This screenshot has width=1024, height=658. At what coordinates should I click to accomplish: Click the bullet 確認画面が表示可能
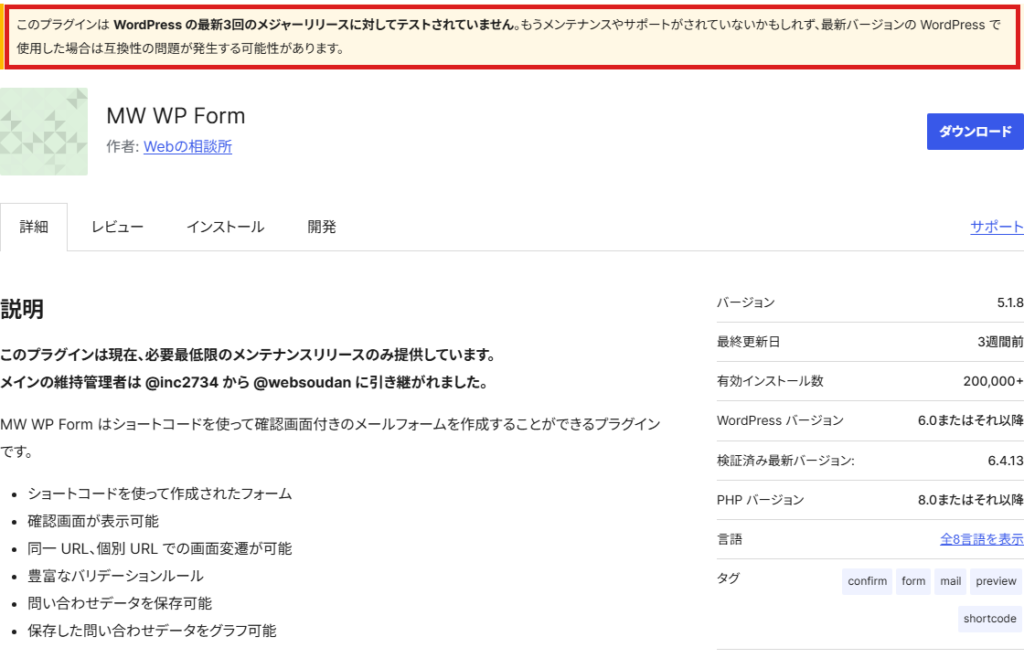[x=93, y=521]
